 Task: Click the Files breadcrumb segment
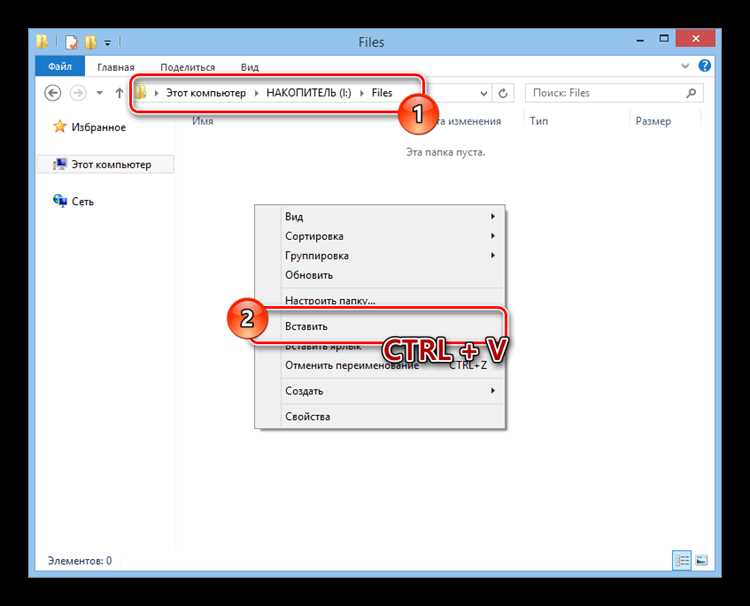(x=382, y=93)
